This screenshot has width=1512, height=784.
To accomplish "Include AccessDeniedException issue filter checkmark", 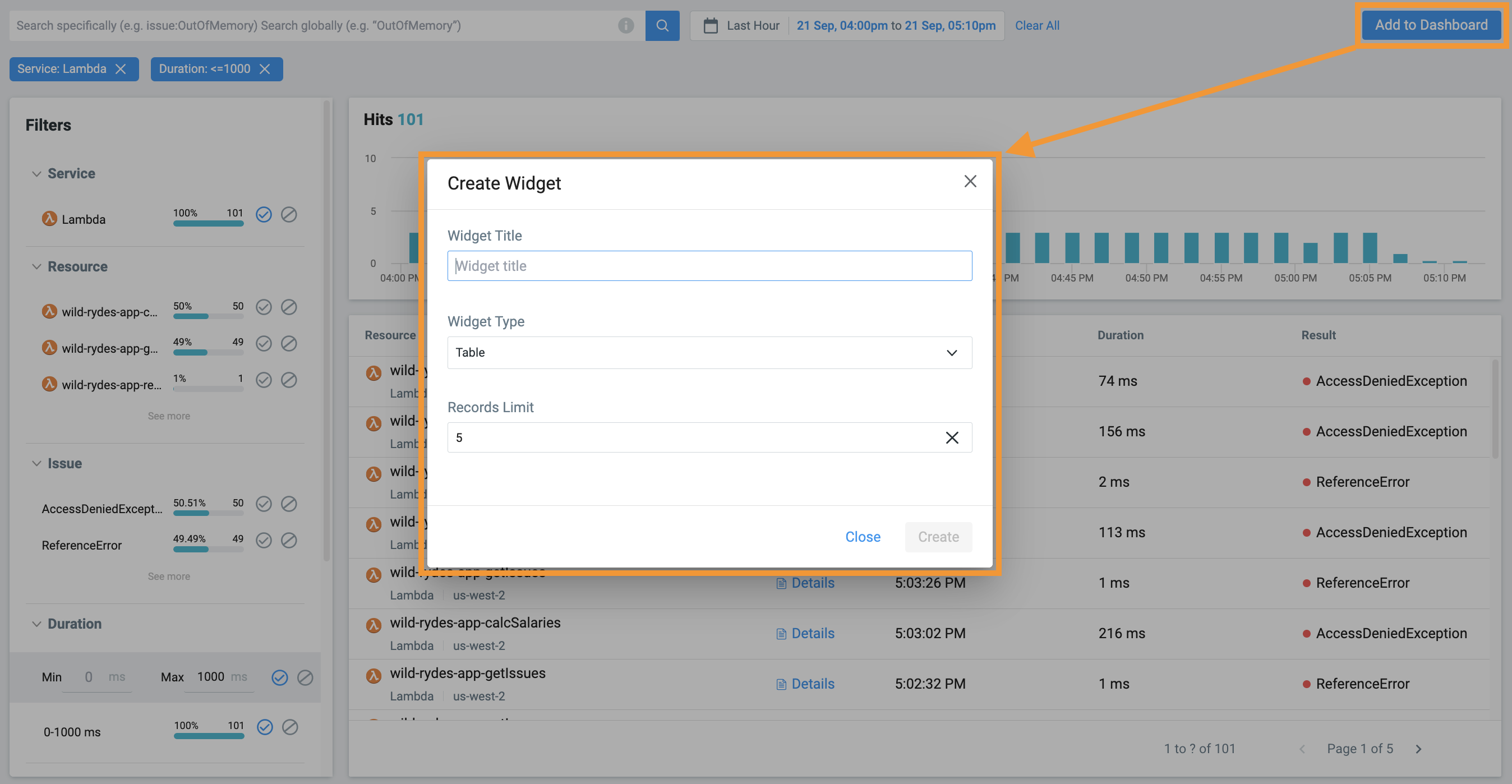I will [x=264, y=504].
